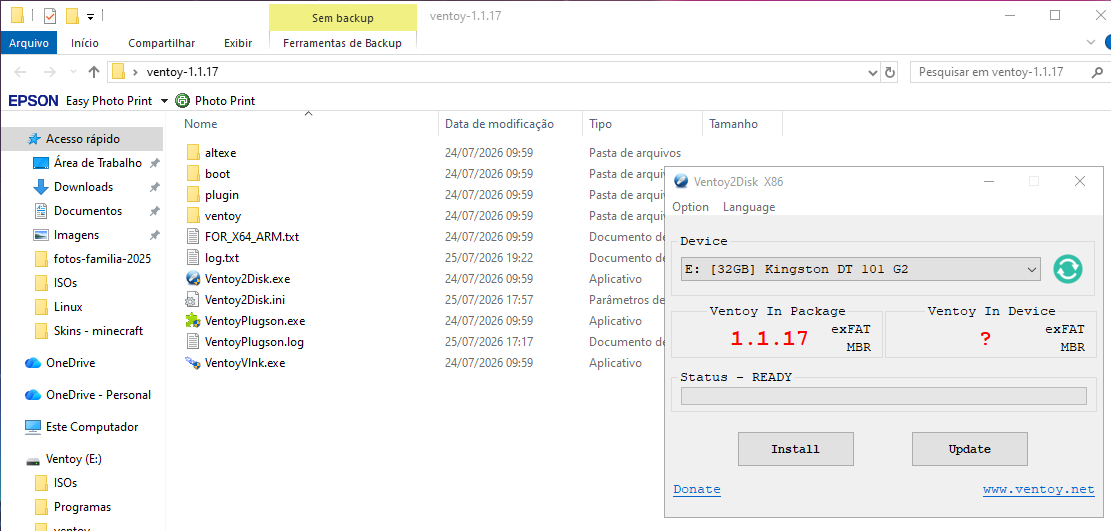Open the Device dropdown showing Kingston DT 101 G2
Viewport: 1111px width, 531px height.
[x=860, y=269]
